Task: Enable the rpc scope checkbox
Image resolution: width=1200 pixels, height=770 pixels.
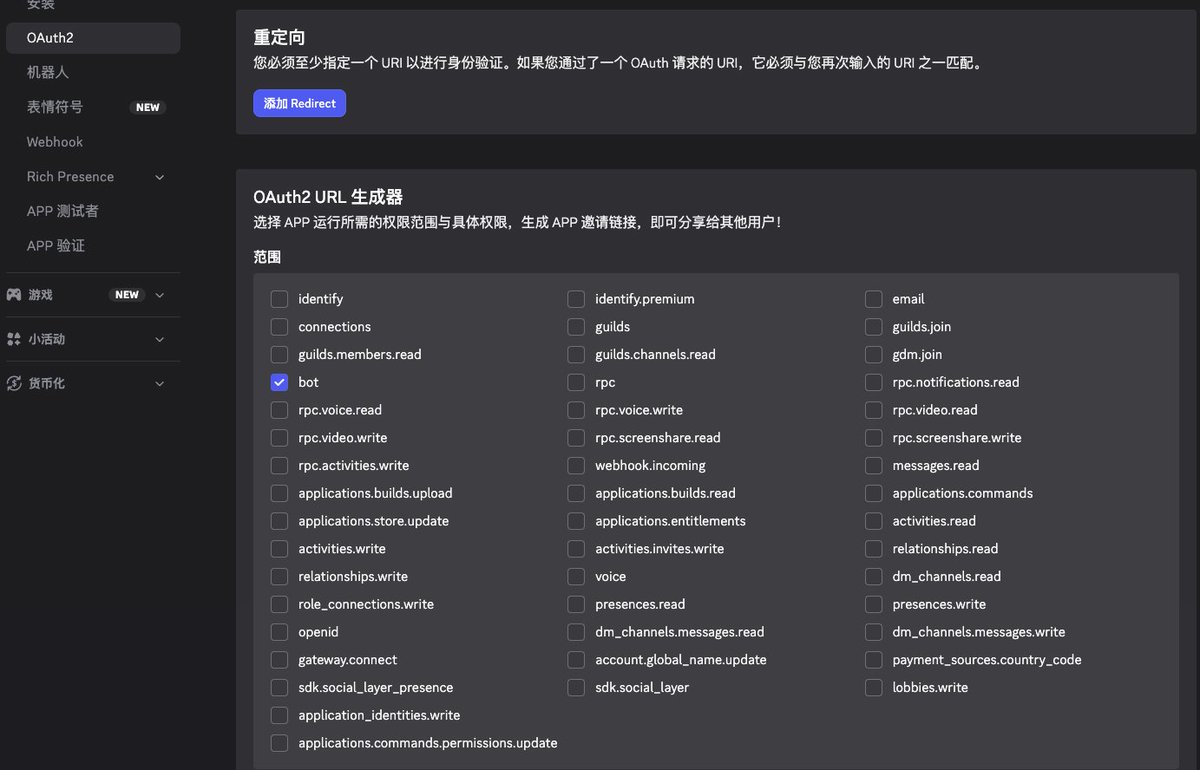Action: [576, 382]
